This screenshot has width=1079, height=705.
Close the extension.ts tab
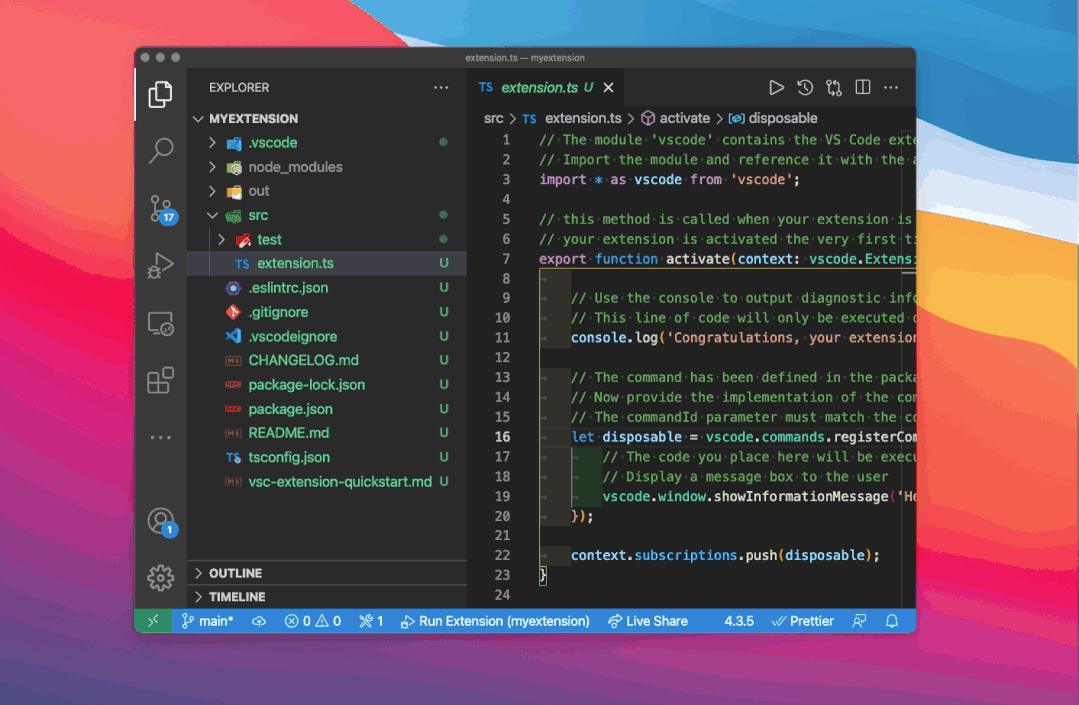(608, 87)
